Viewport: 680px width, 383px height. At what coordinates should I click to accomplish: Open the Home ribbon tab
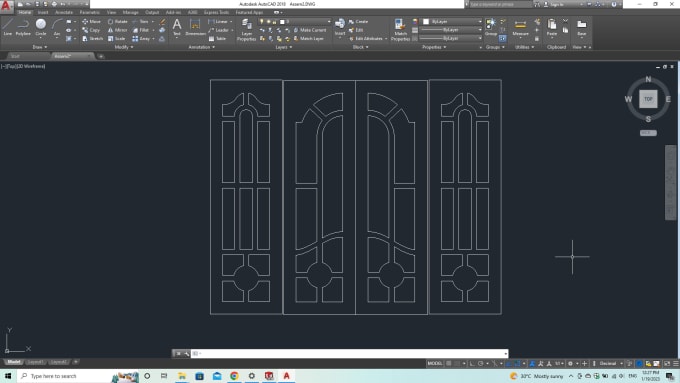pyautogui.click(x=25, y=12)
